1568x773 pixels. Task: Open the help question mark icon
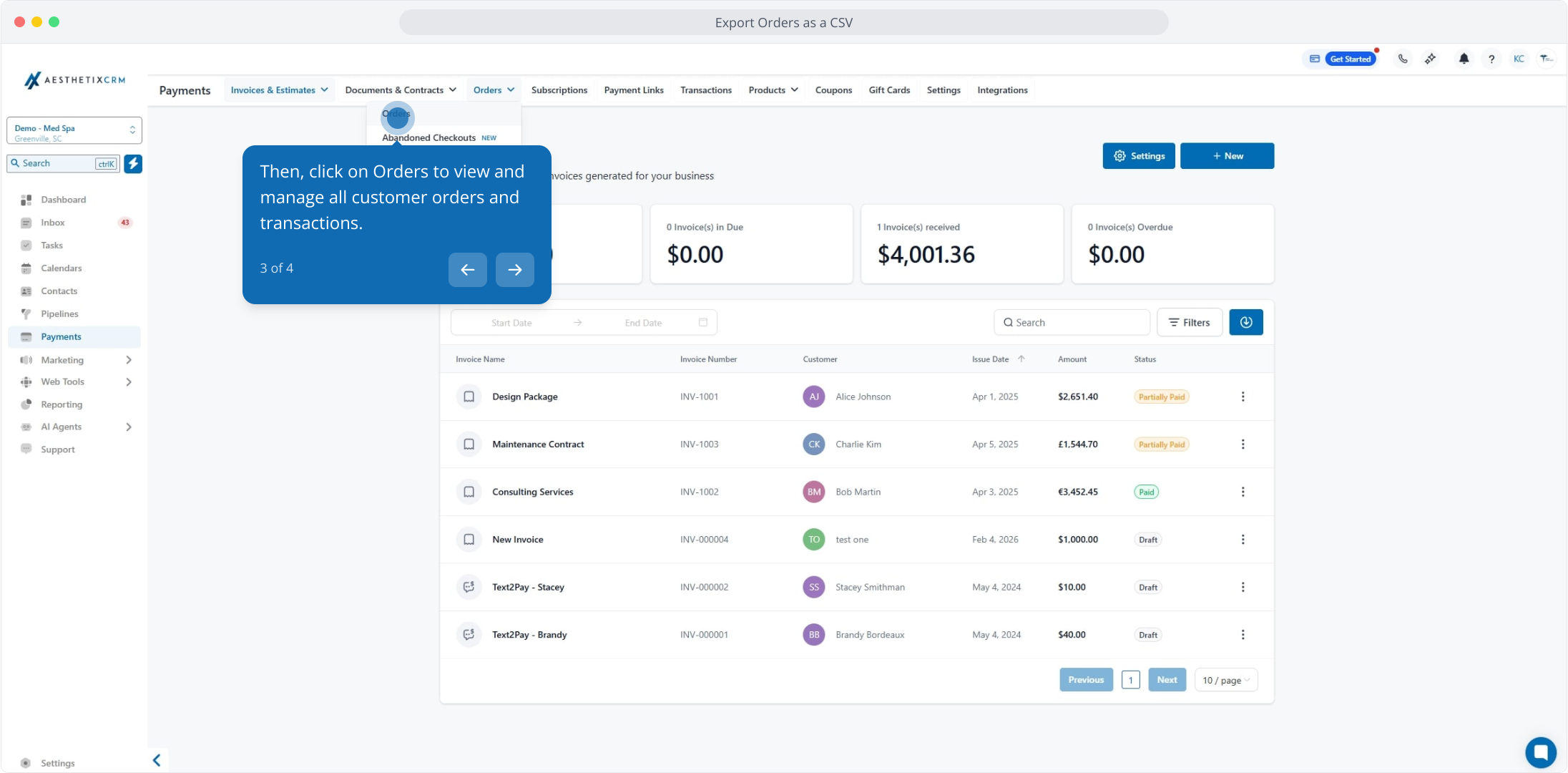point(1491,59)
